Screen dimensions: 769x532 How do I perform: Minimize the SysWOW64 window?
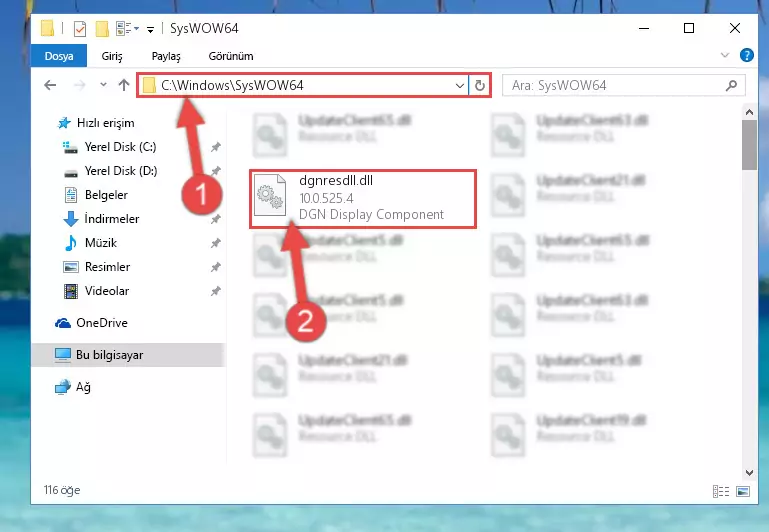[644, 28]
